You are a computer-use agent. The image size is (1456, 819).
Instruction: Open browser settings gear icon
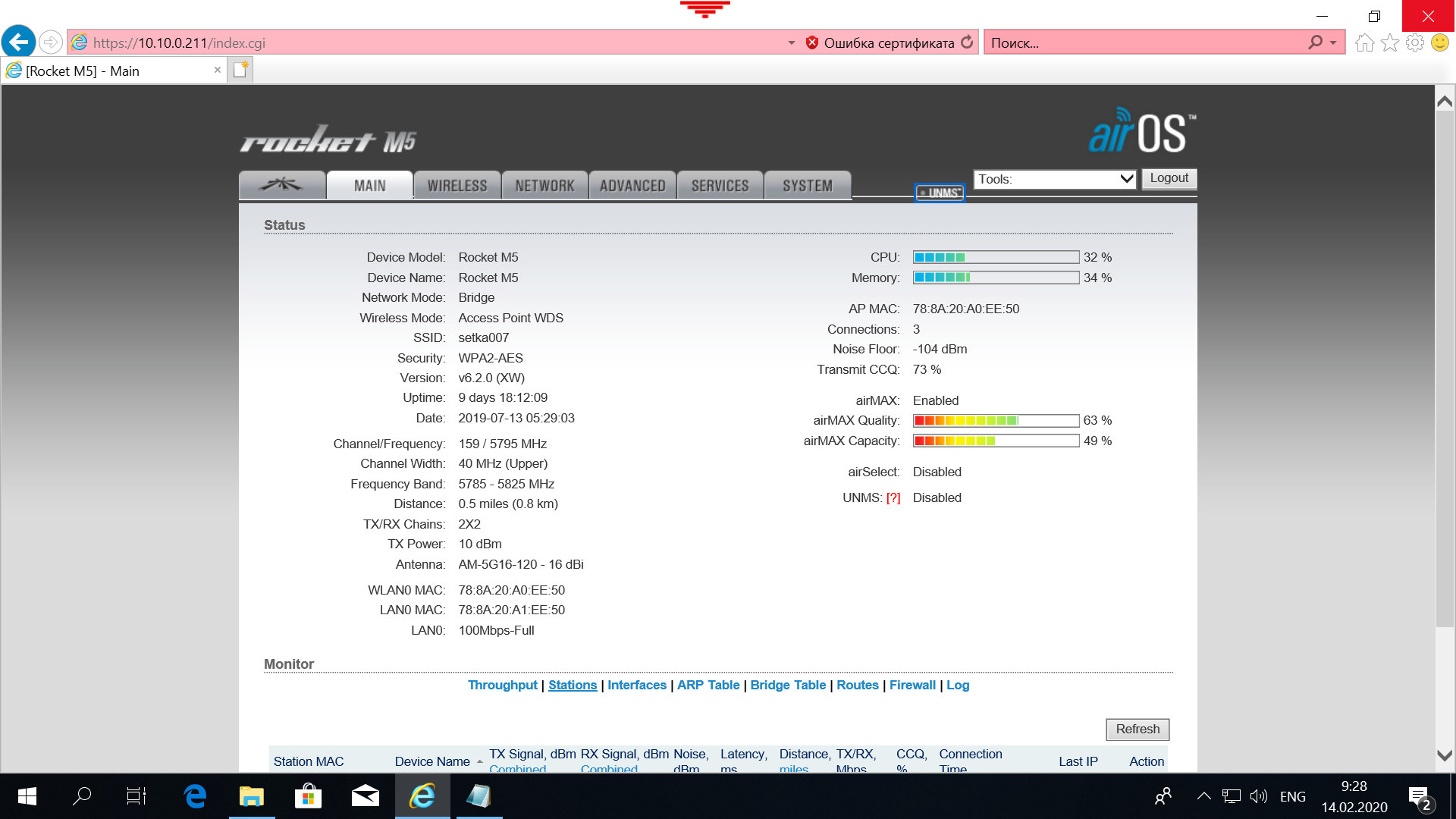(1414, 42)
